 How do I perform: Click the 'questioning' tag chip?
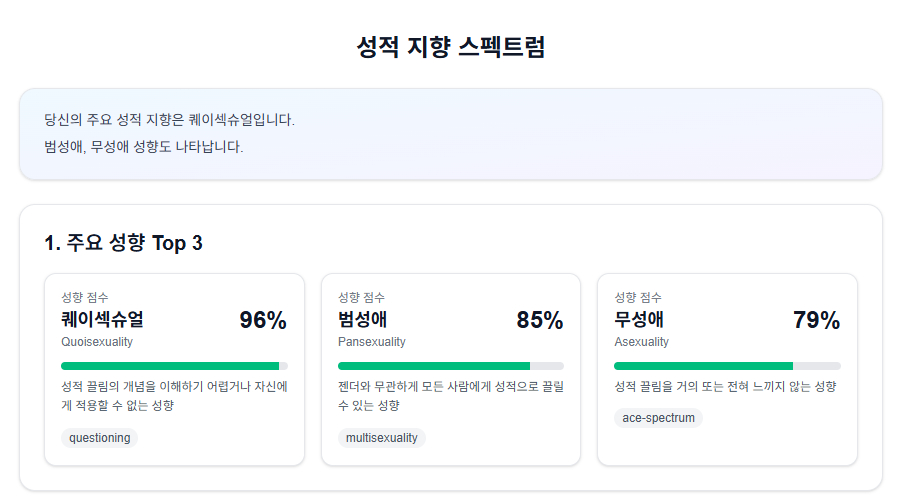[x=99, y=438]
